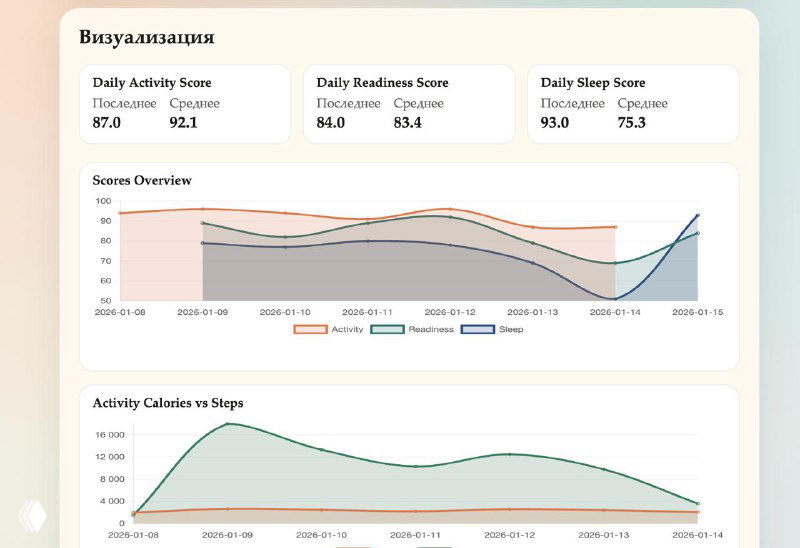Click the Scores Overview chart title

[142, 181]
